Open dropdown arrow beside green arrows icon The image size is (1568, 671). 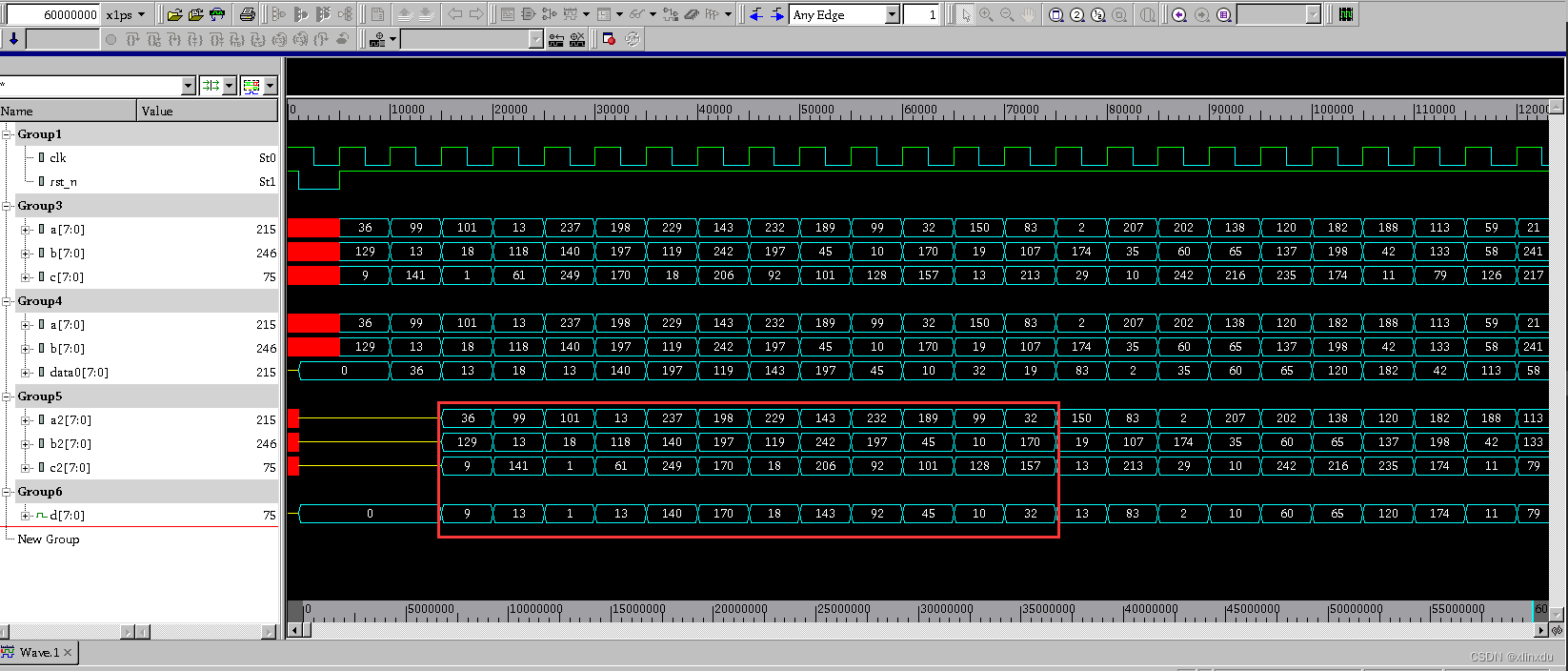(230, 86)
